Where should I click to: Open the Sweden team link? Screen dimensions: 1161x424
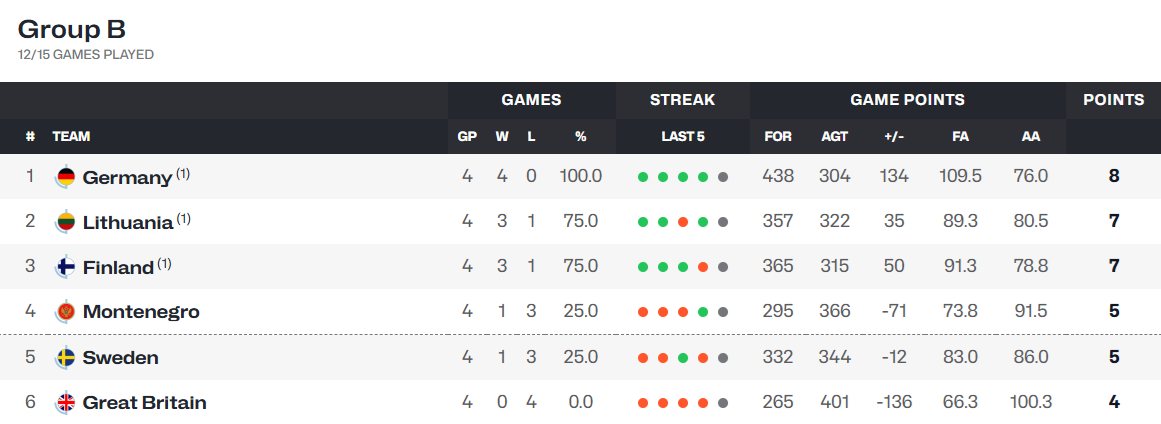tap(121, 358)
